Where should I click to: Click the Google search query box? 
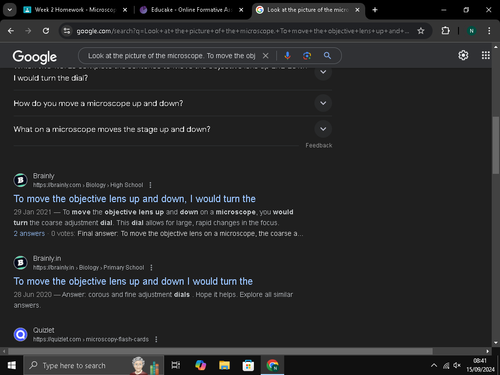pyautogui.click(x=172, y=56)
